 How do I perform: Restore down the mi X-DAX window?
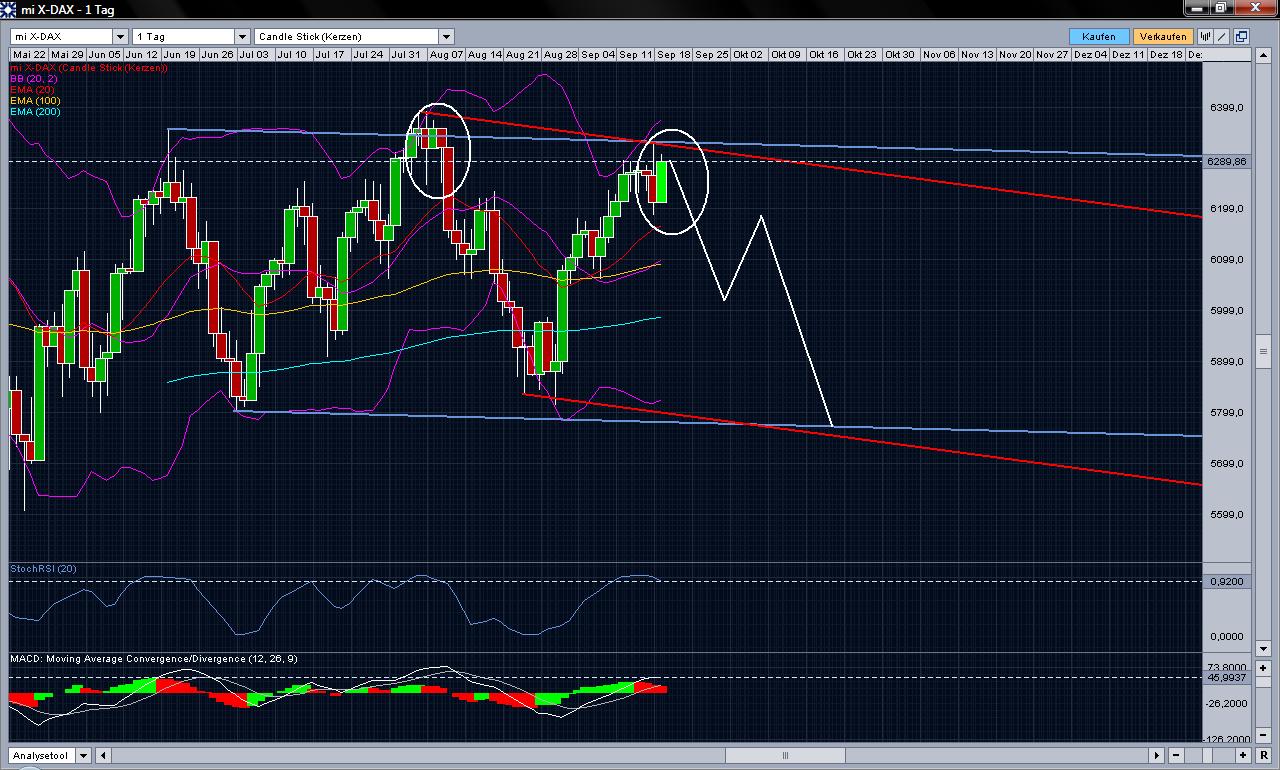tap(1224, 8)
